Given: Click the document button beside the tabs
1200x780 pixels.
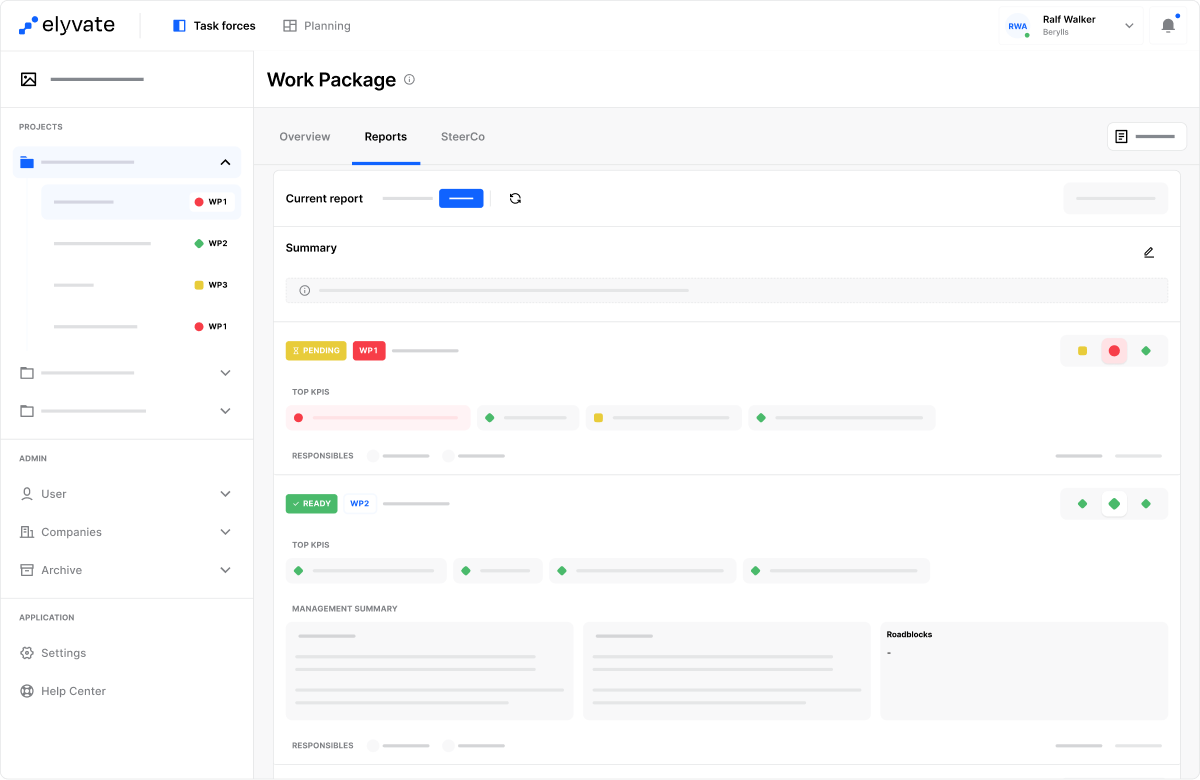Looking at the screenshot, I should click(x=1147, y=136).
